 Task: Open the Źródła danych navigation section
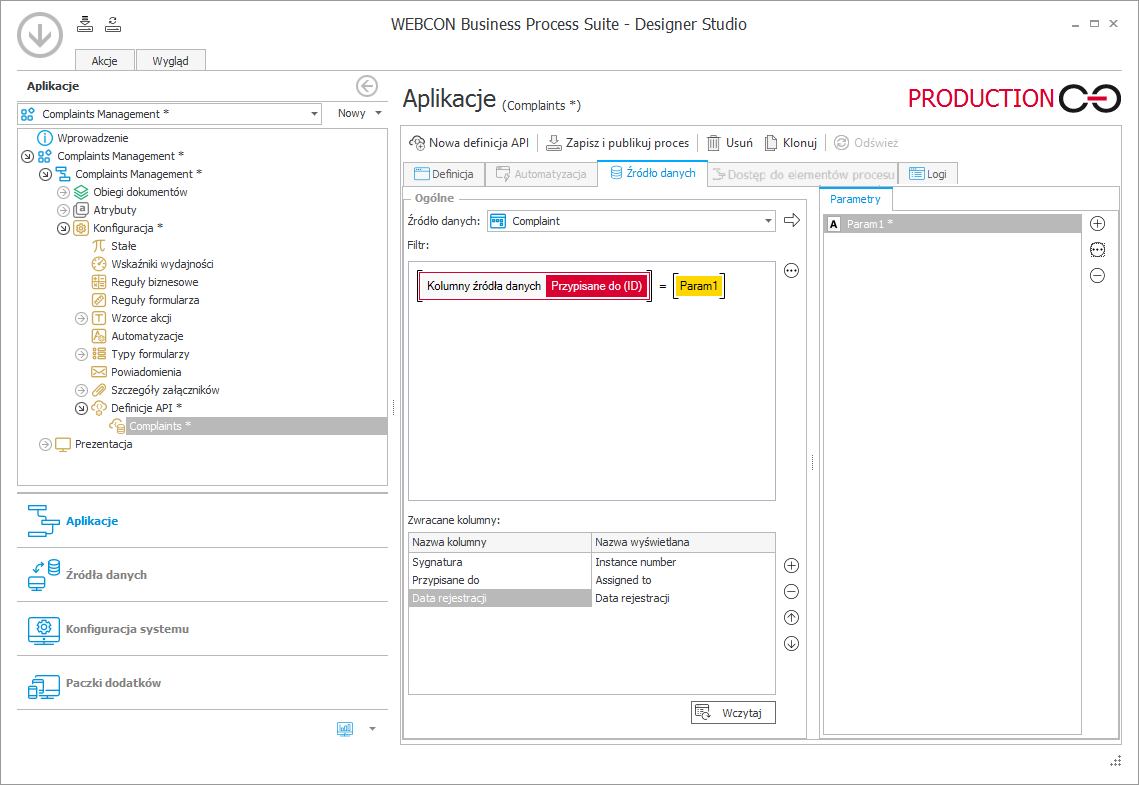(106, 575)
